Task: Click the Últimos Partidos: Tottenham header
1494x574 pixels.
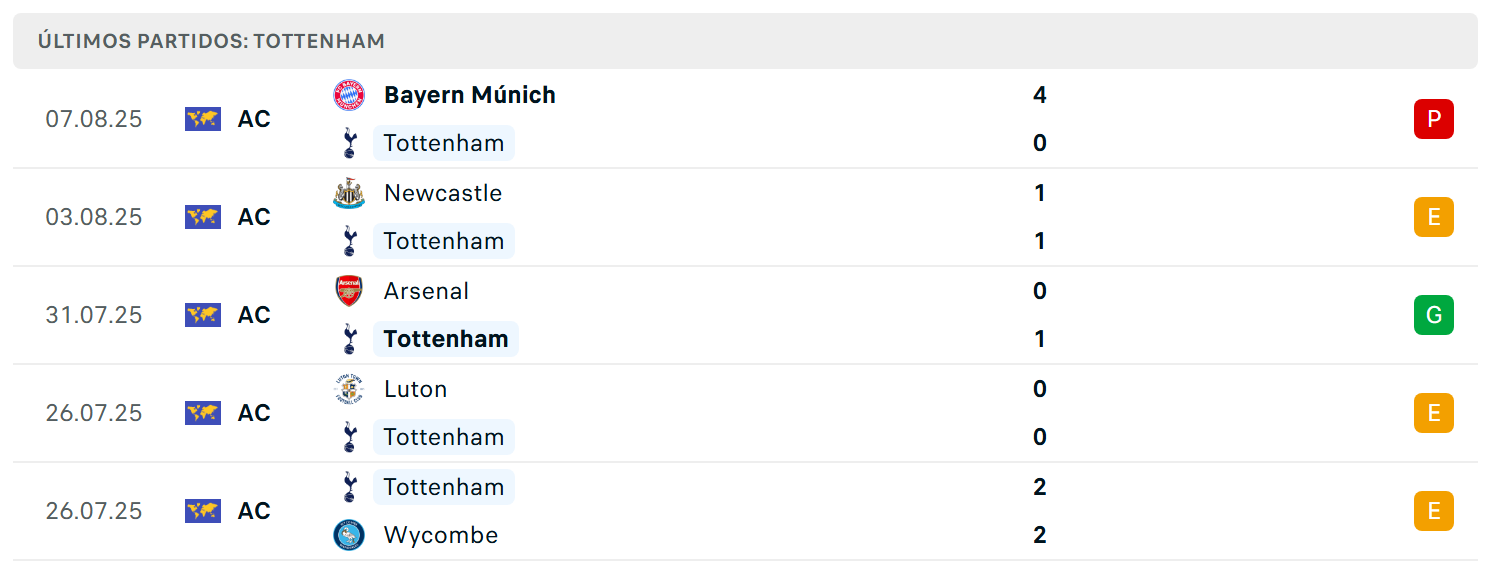Action: point(211,41)
